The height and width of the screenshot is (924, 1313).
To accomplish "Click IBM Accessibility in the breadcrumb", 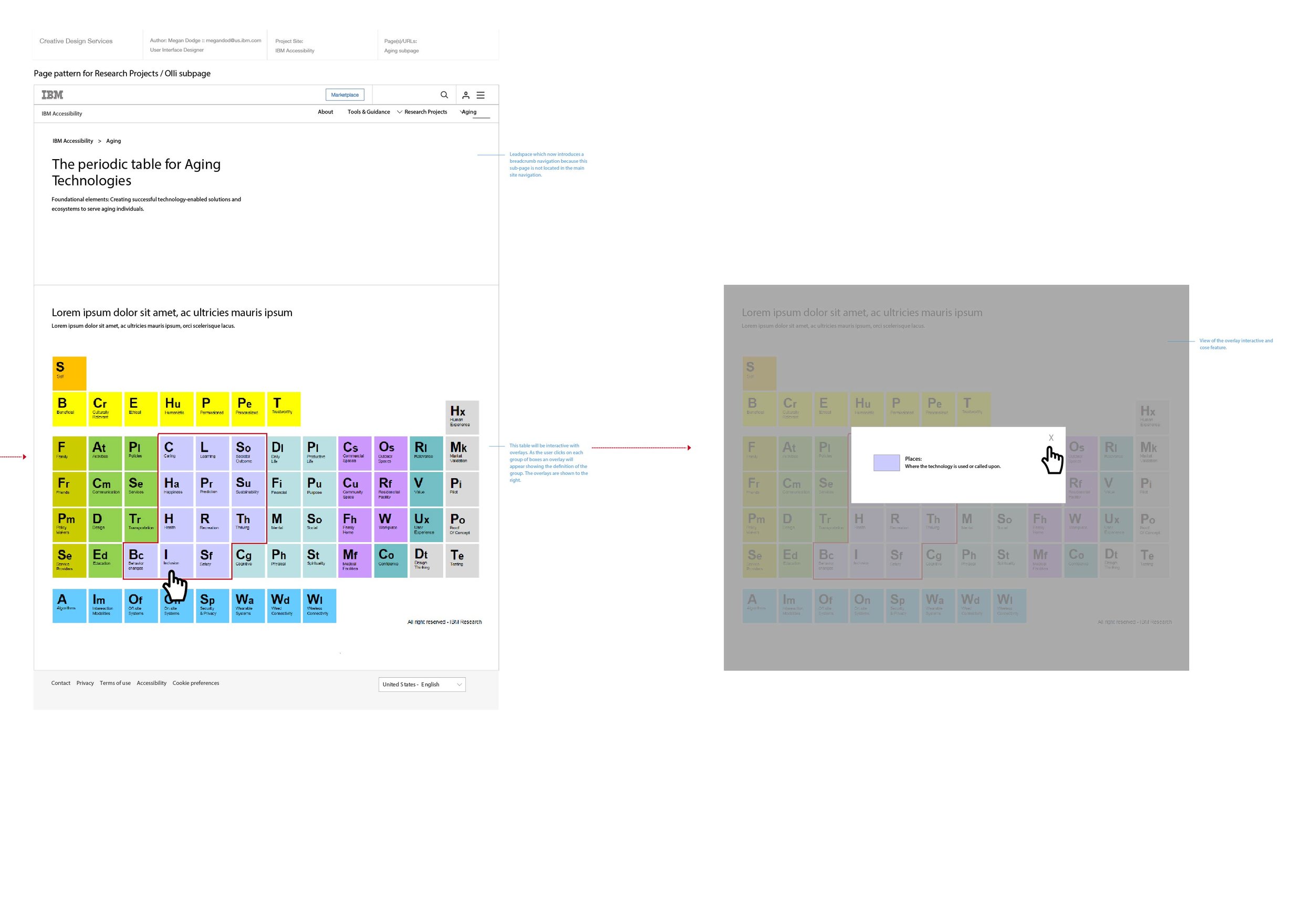I will point(72,141).
